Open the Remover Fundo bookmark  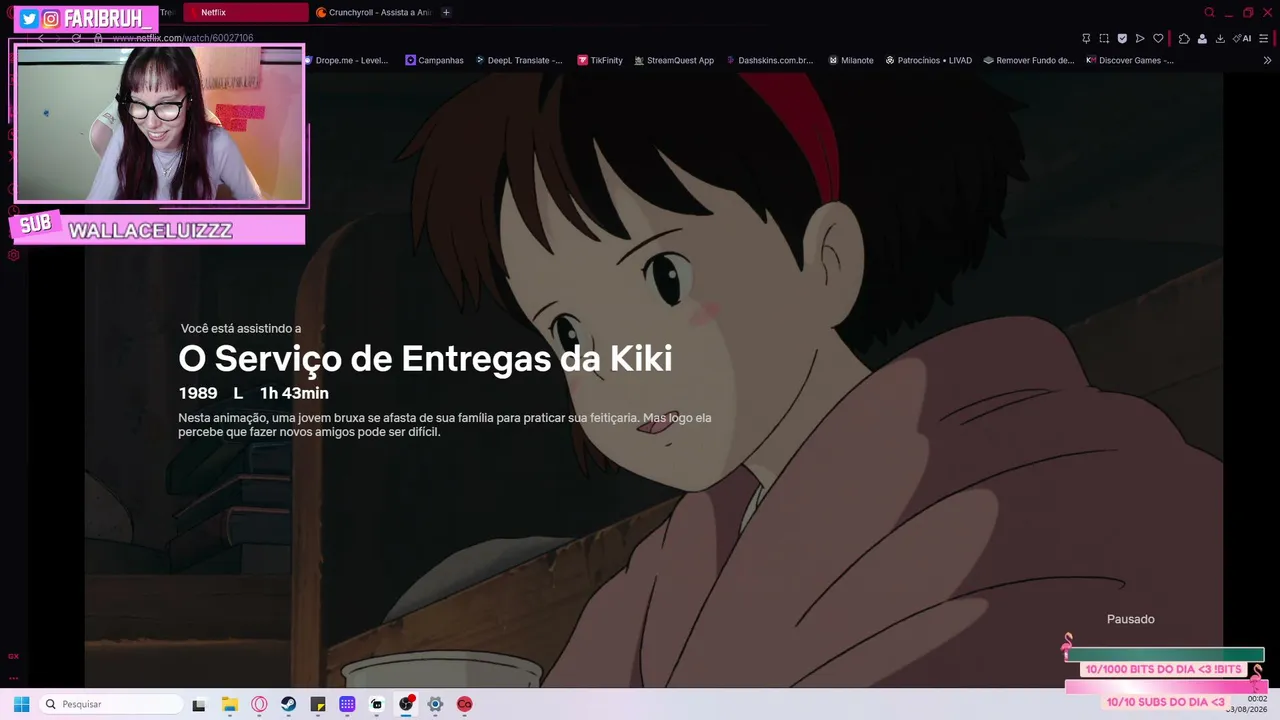coord(1028,60)
